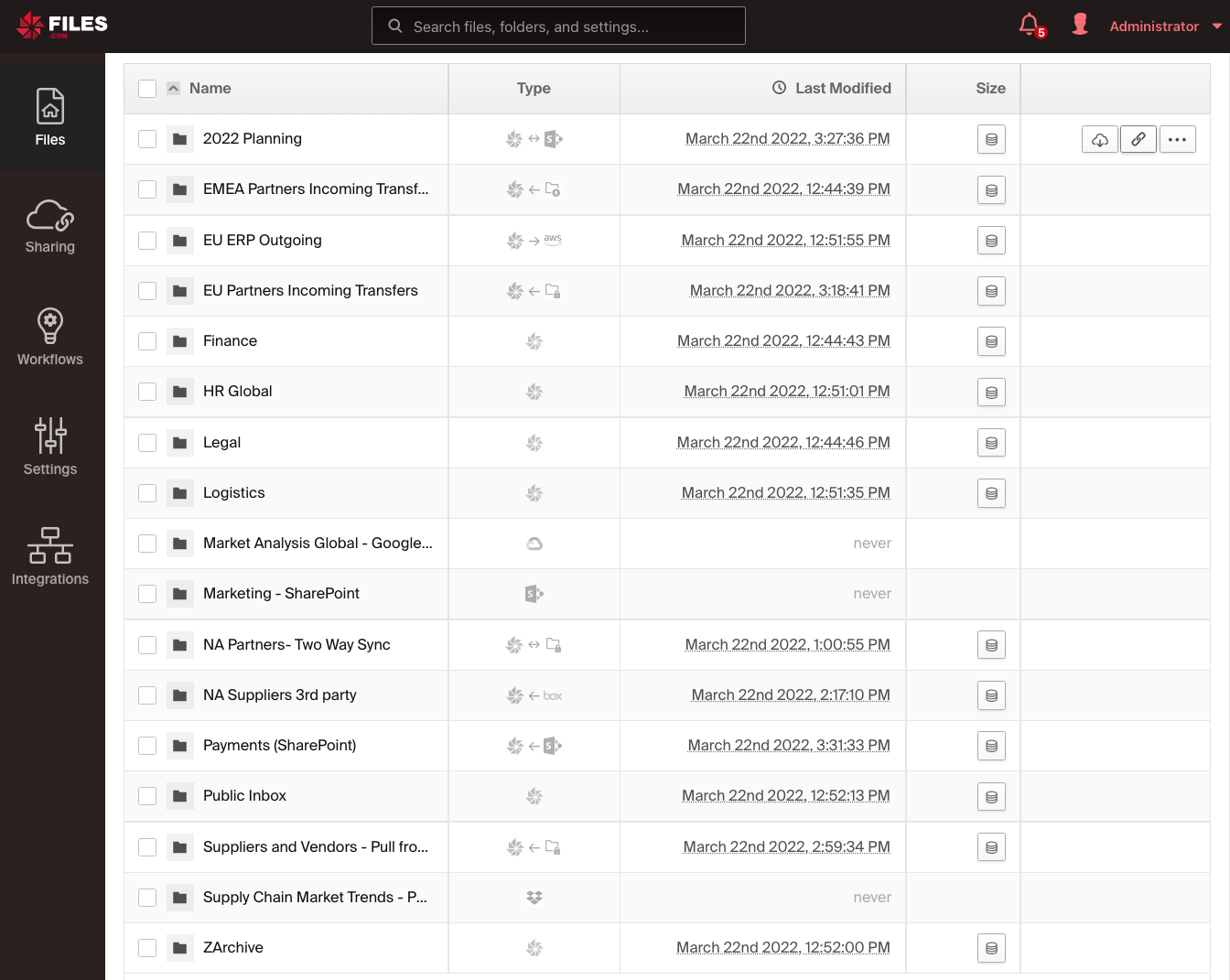Check the select-all checkbox in the header
Screen dimensions: 1230x980
click(x=147, y=88)
